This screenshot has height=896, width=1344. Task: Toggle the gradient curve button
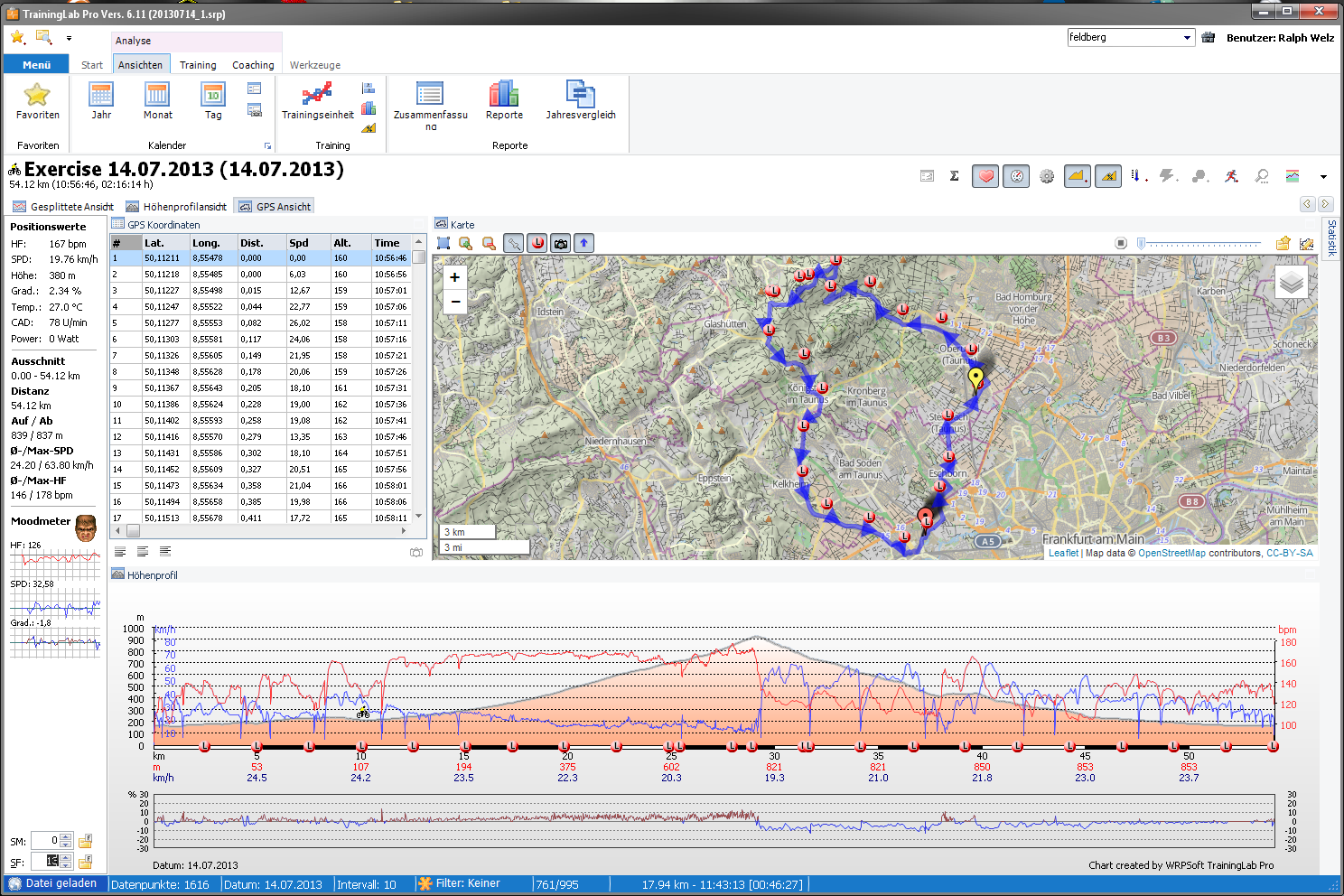click(1108, 176)
